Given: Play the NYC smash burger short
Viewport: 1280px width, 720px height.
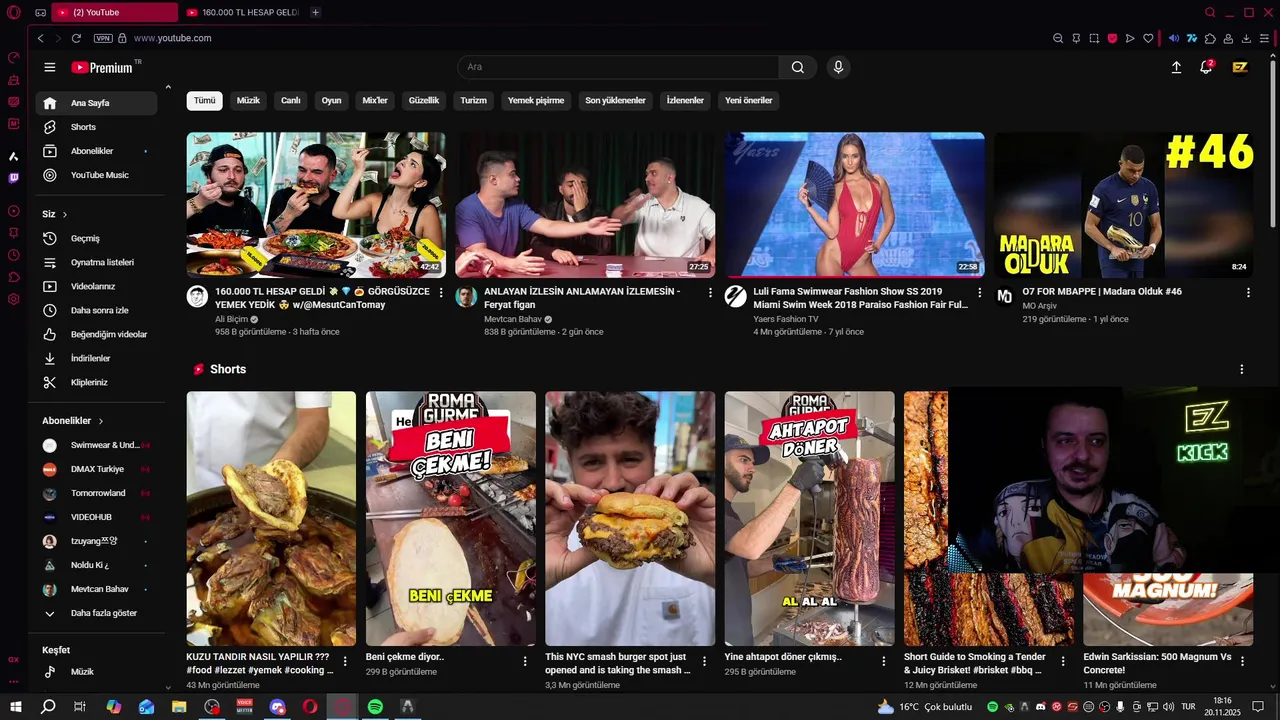Looking at the screenshot, I should [x=630, y=518].
